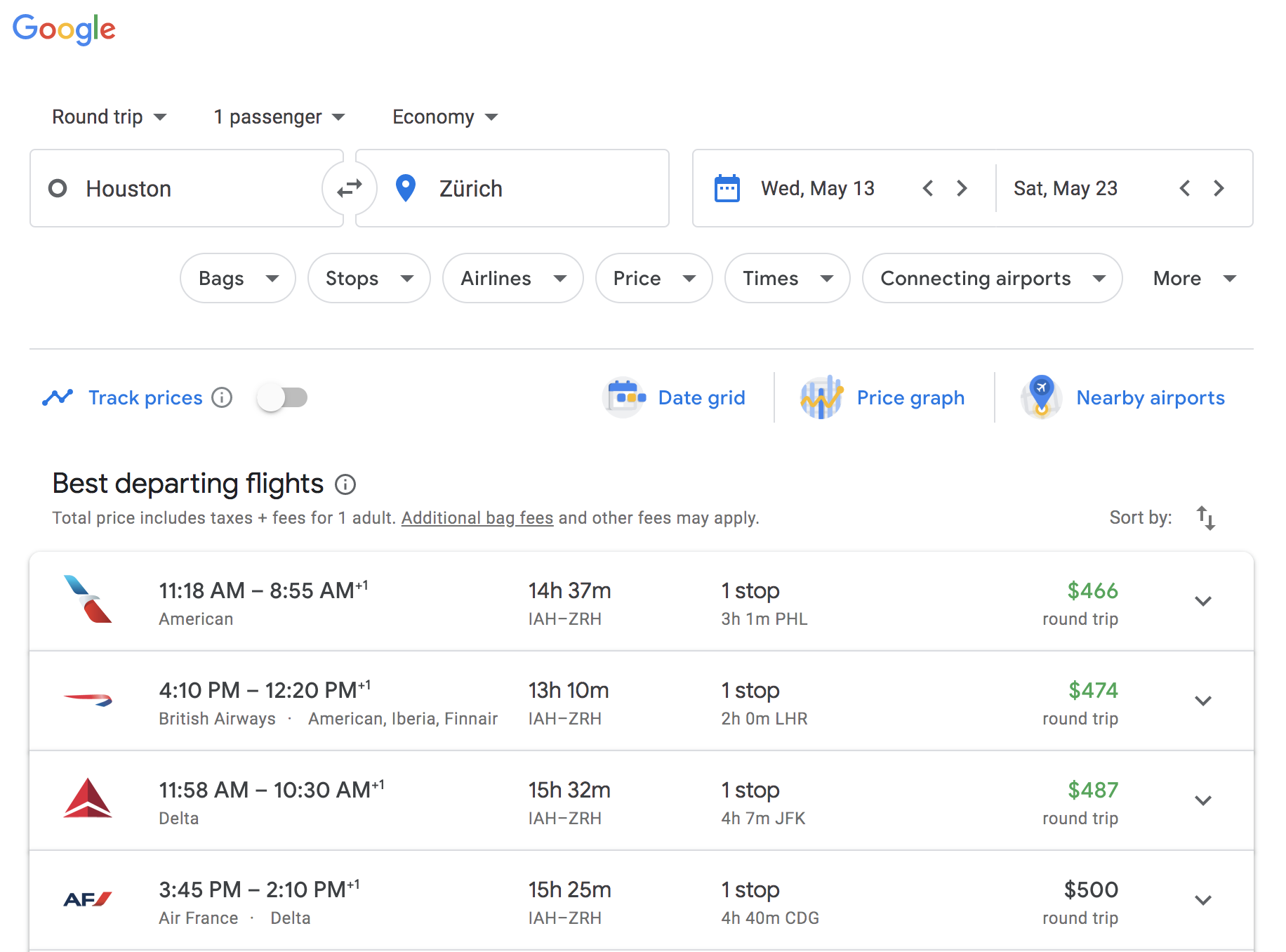This screenshot has width=1286, height=952.
Task: Click the sort order arrows icon
Action: pos(1205,518)
